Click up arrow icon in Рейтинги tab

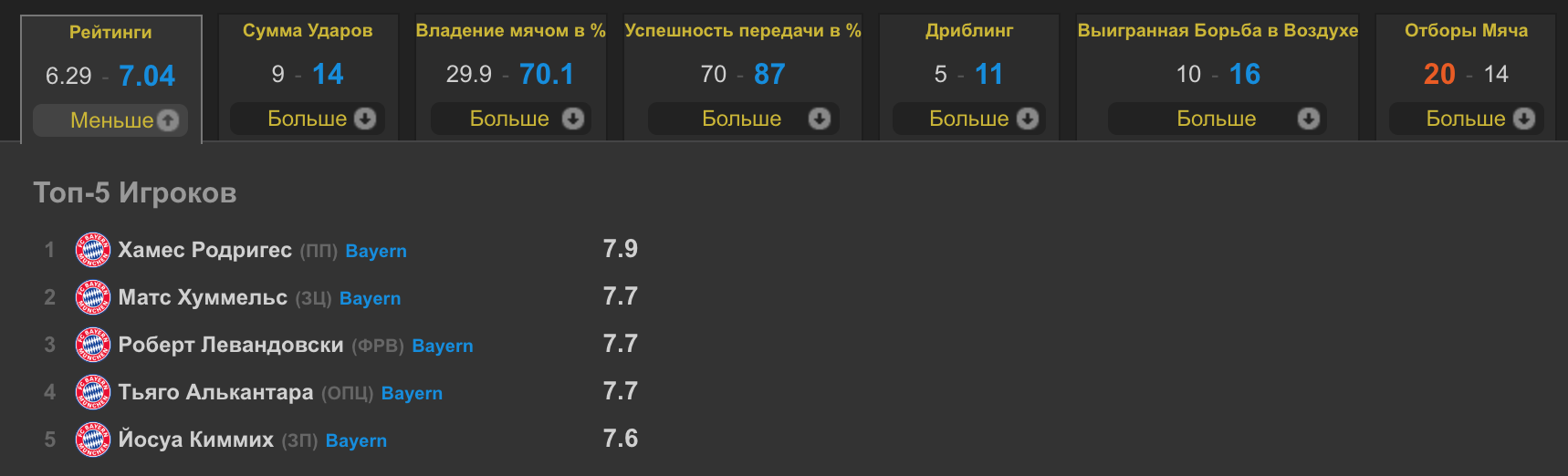pos(168,120)
